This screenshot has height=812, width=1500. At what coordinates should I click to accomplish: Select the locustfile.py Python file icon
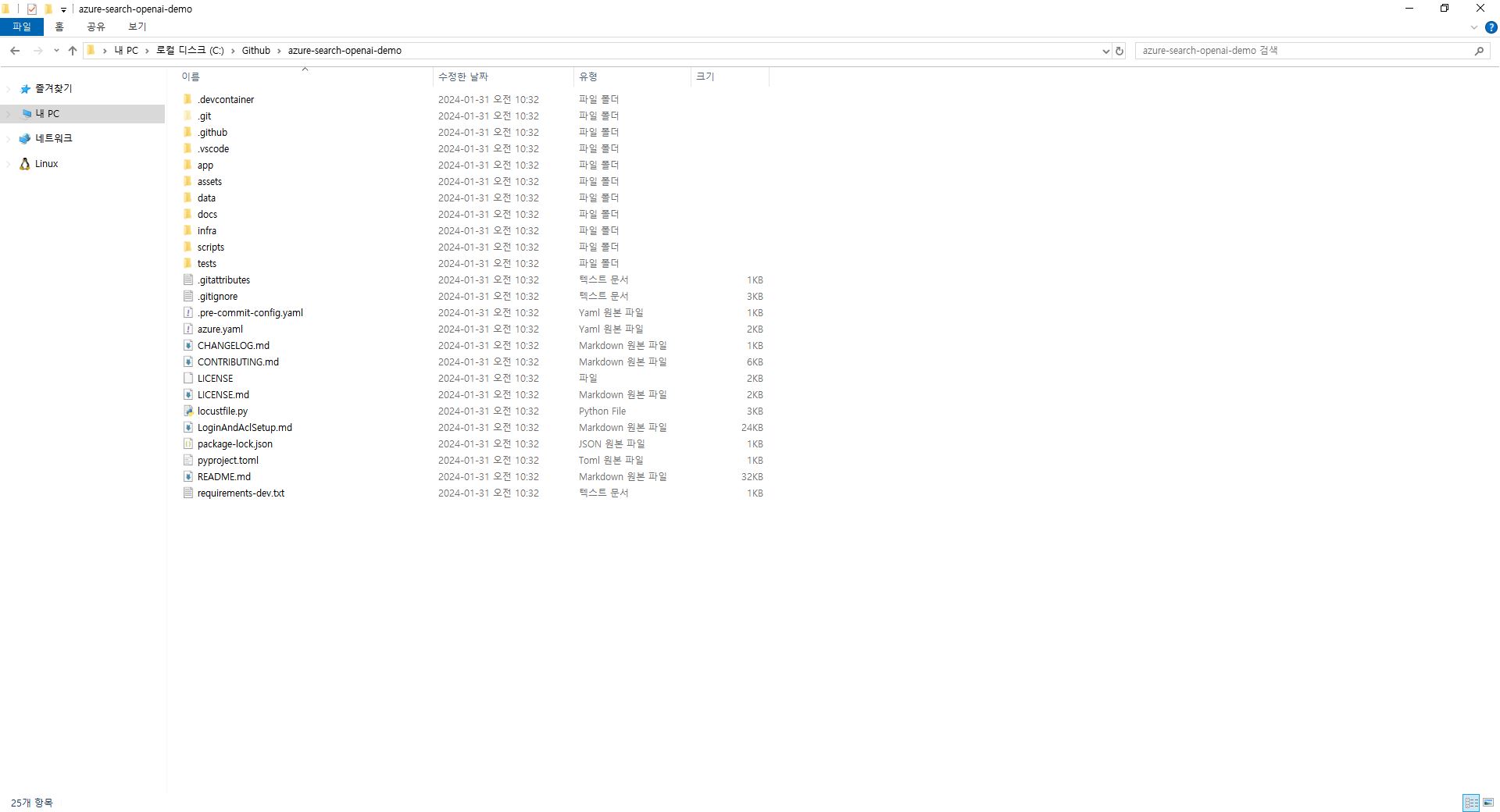click(x=188, y=411)
